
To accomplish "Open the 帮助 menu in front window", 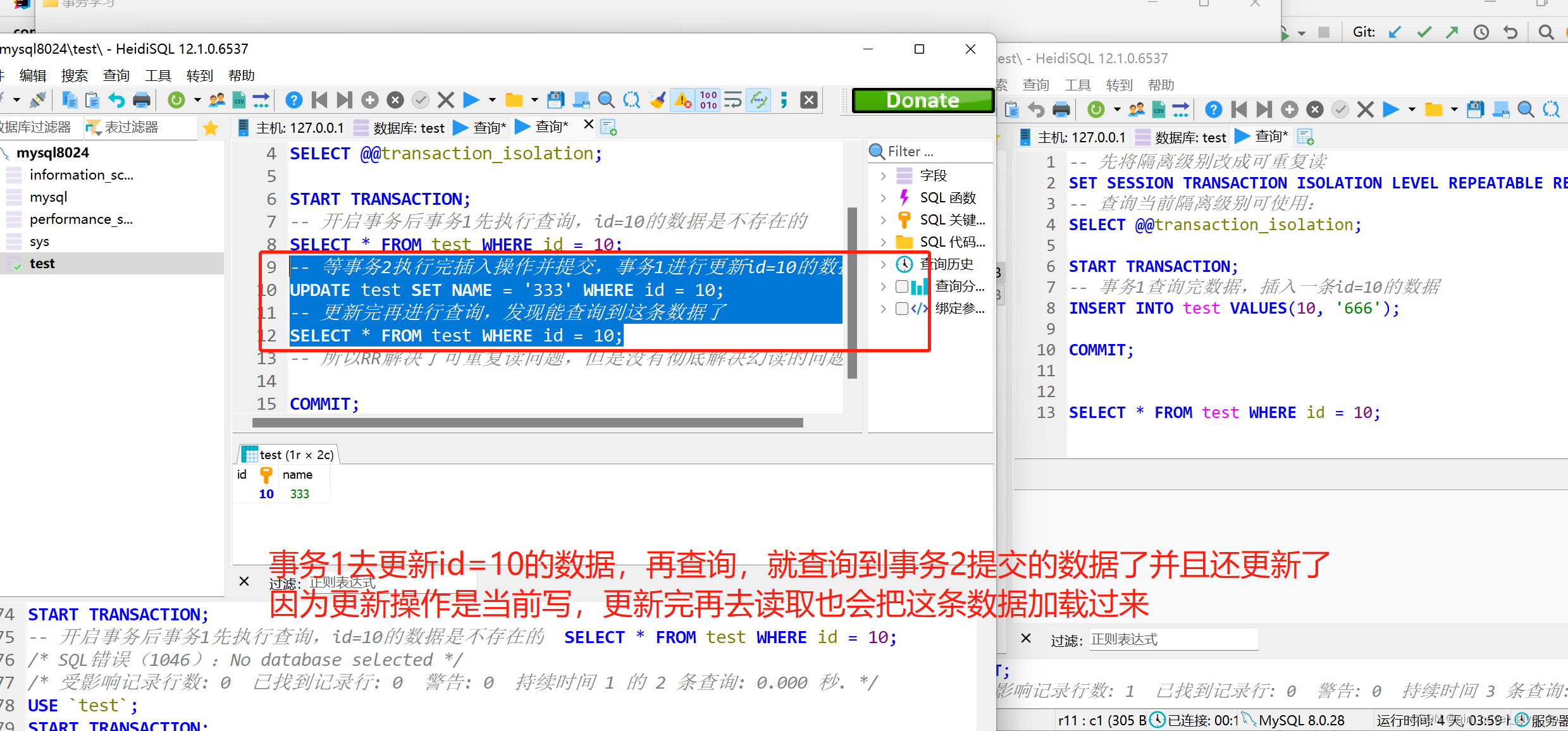I will pyautogui.click(x=242, y=76).
